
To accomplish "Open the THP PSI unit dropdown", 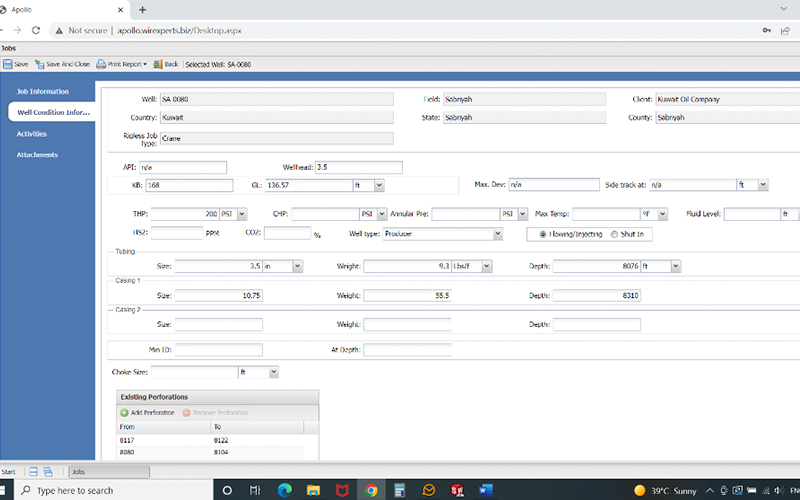I will pyautogui.click(x=242, y=214).
